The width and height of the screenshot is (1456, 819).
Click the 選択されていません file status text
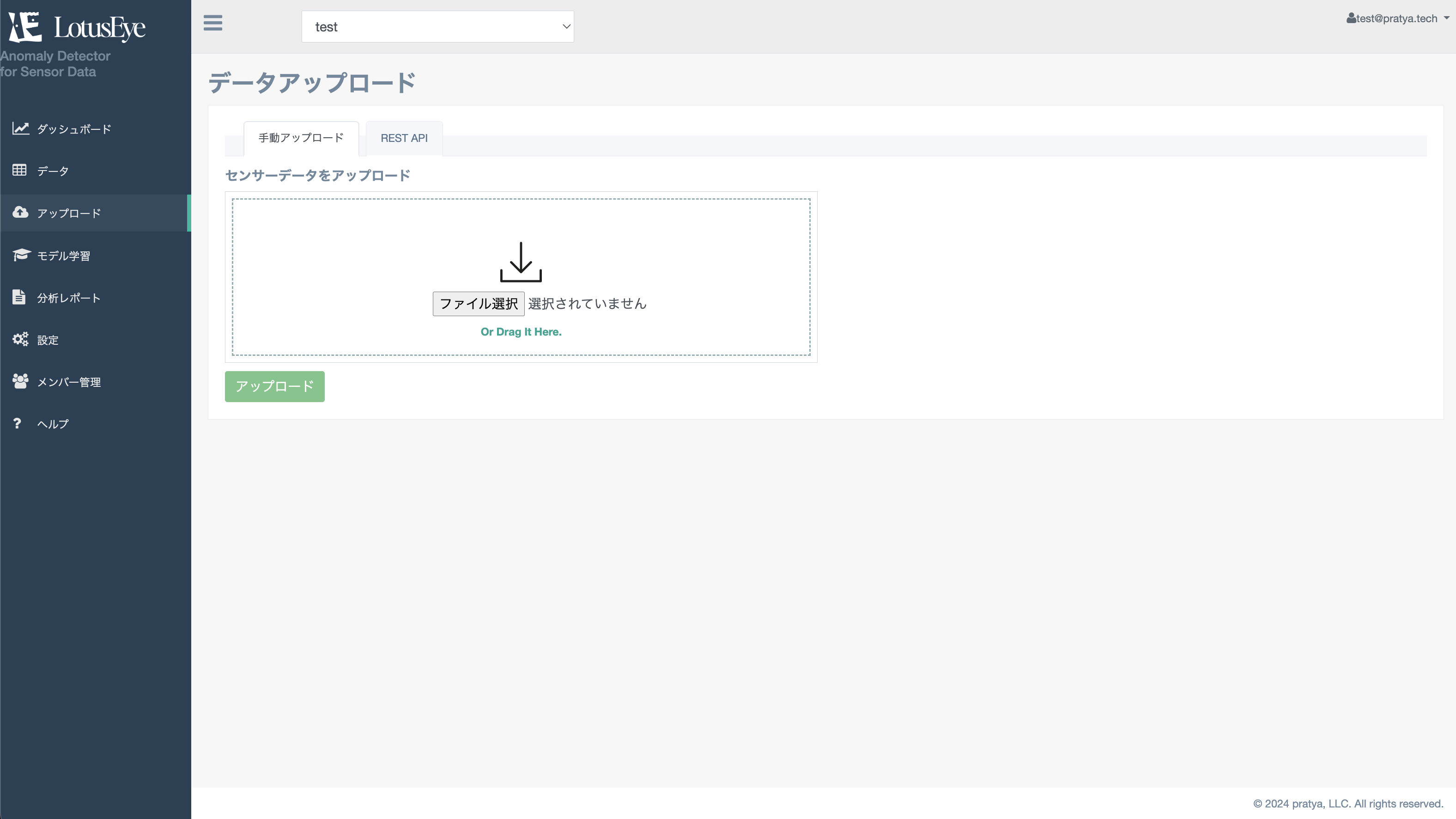point(587,304)
